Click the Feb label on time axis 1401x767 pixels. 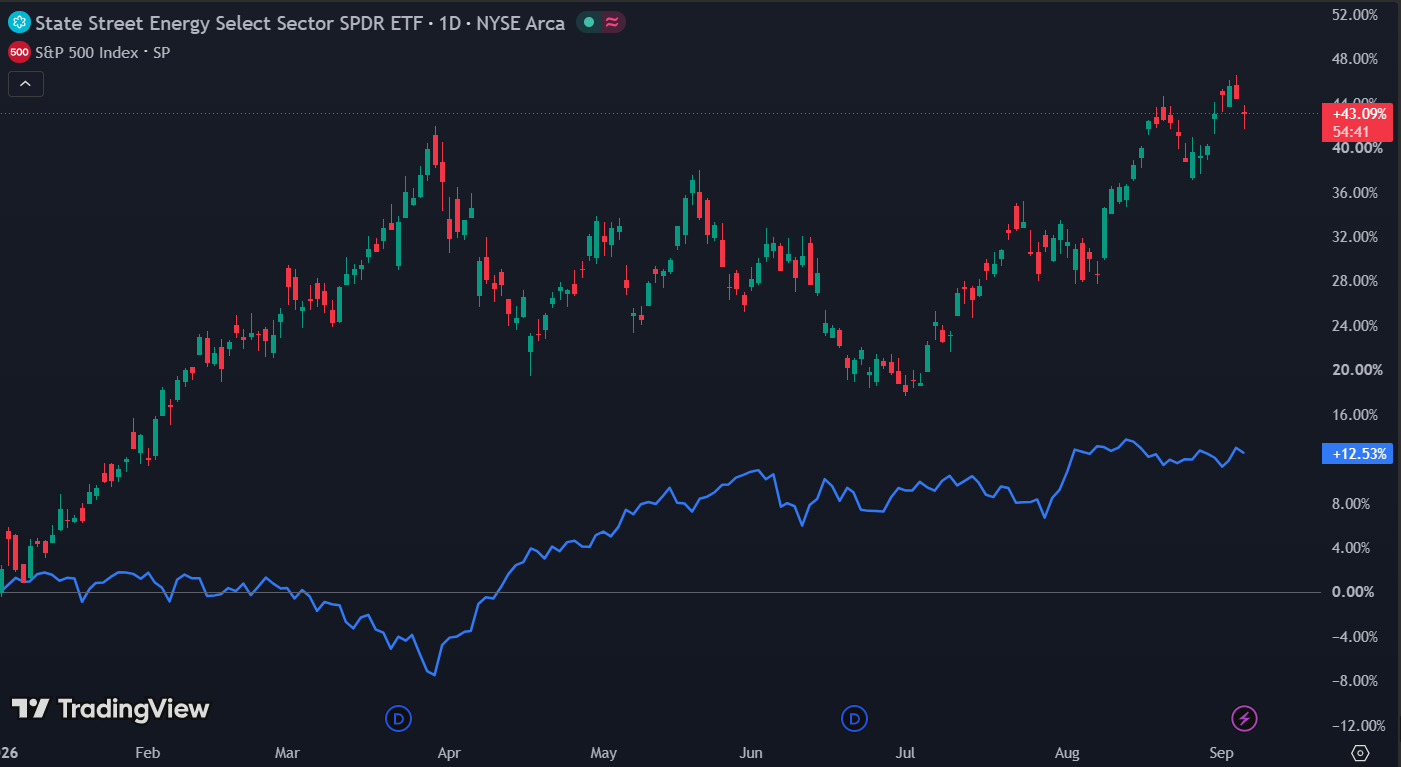(x=147, y=752)
